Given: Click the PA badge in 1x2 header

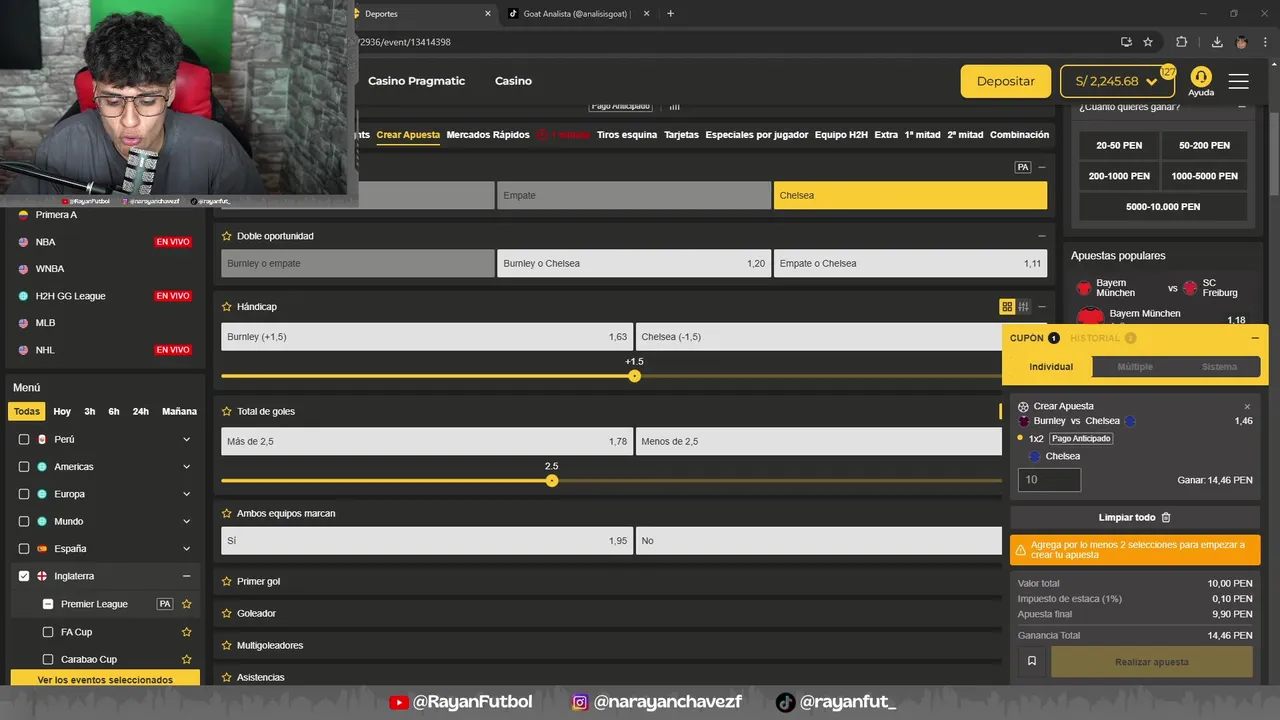Looking at the screenshot, I should (1022, 167).
